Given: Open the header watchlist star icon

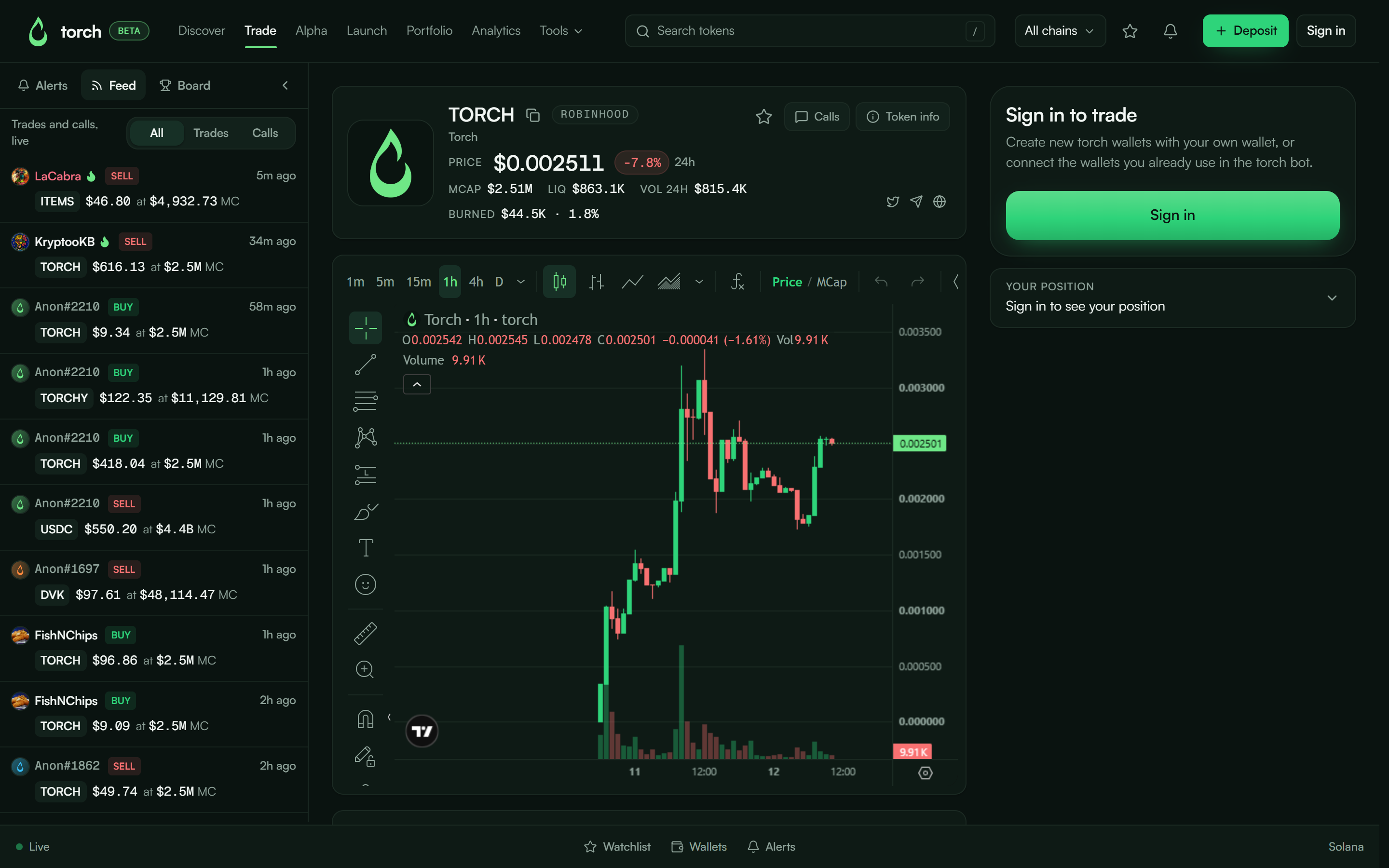Looking at the screenshot, I should click(1130, 31).
